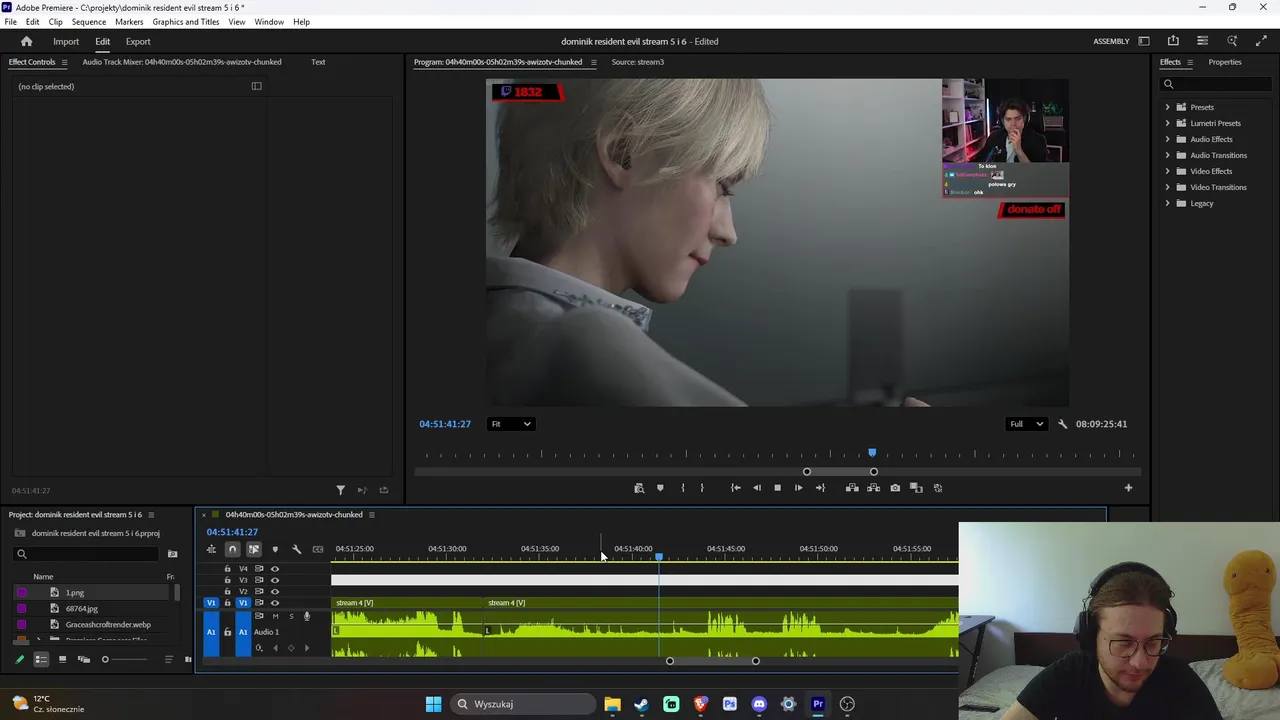
Task: Open Quick Export share icon
Action: pyautogui.click(x=1173, y=41)
